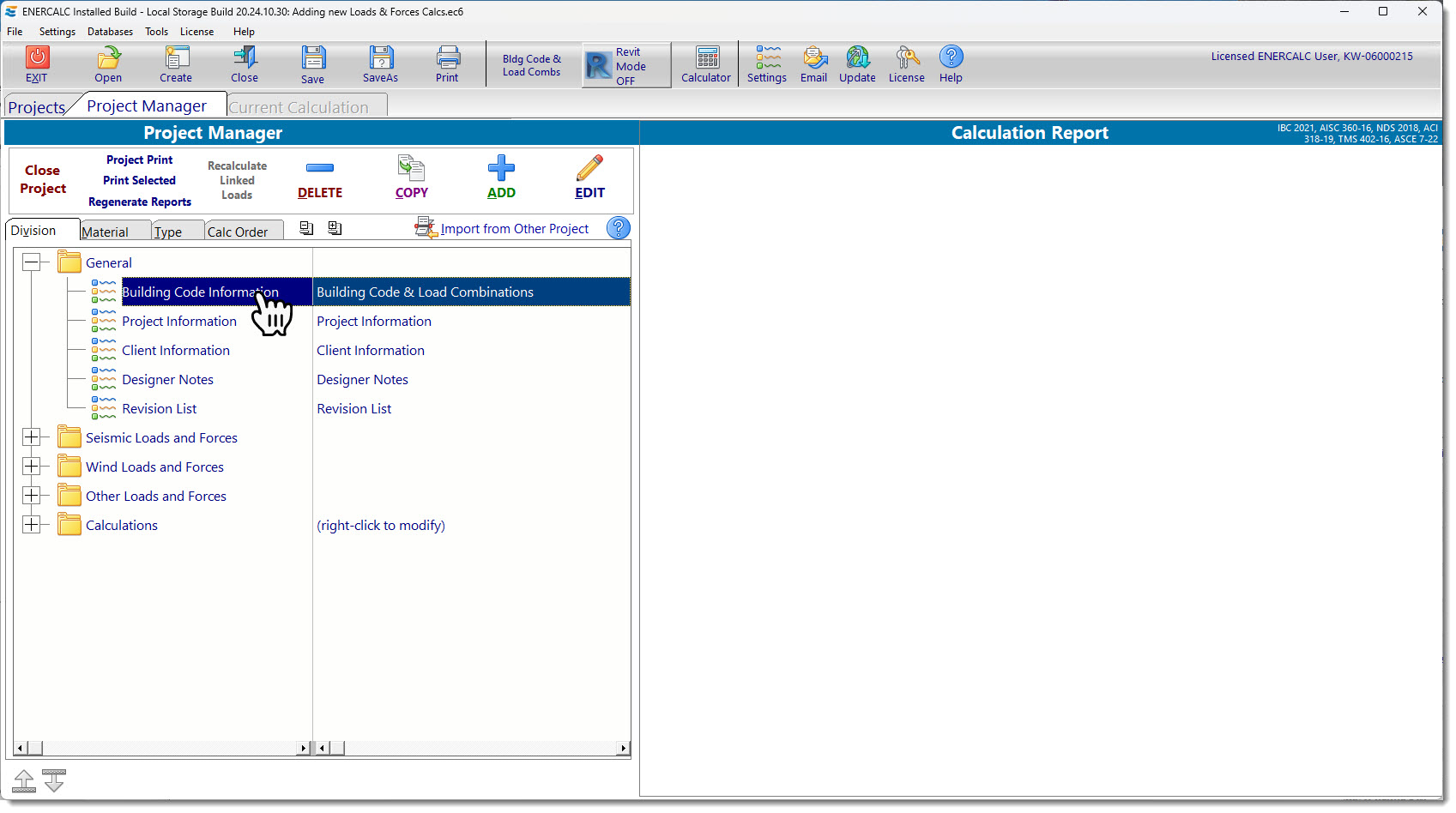Expand the Seismic Loads and Forces folder
This screenshot has height=813, width=1456.
point(33,437)
